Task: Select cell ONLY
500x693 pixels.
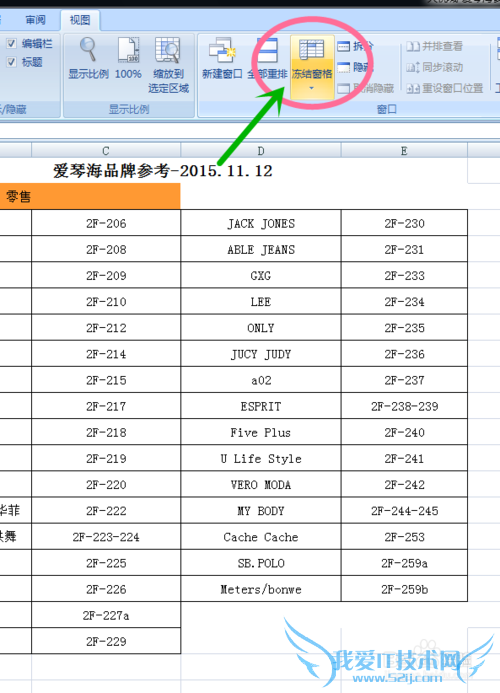Action: [261, 327]
